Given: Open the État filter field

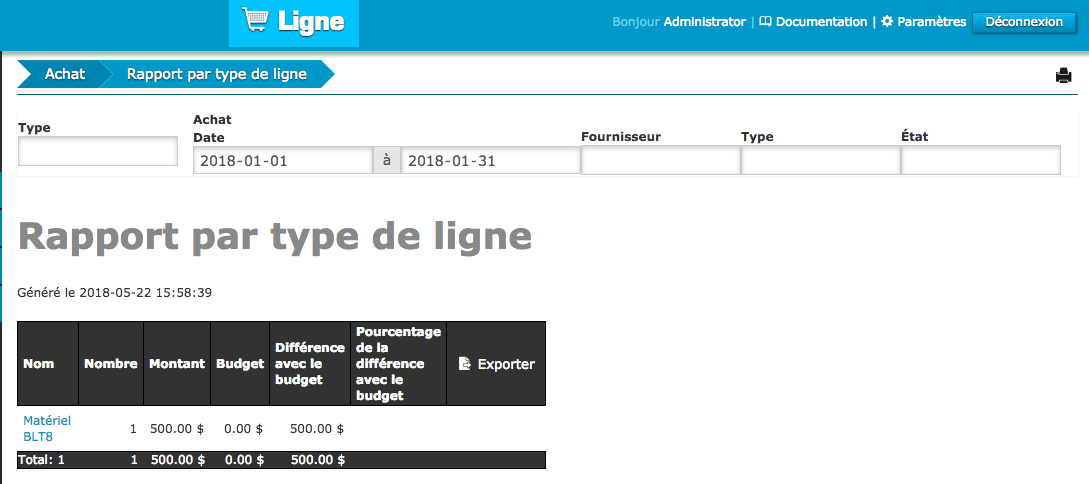Looking at the screenshot, I should pos(980,160).
